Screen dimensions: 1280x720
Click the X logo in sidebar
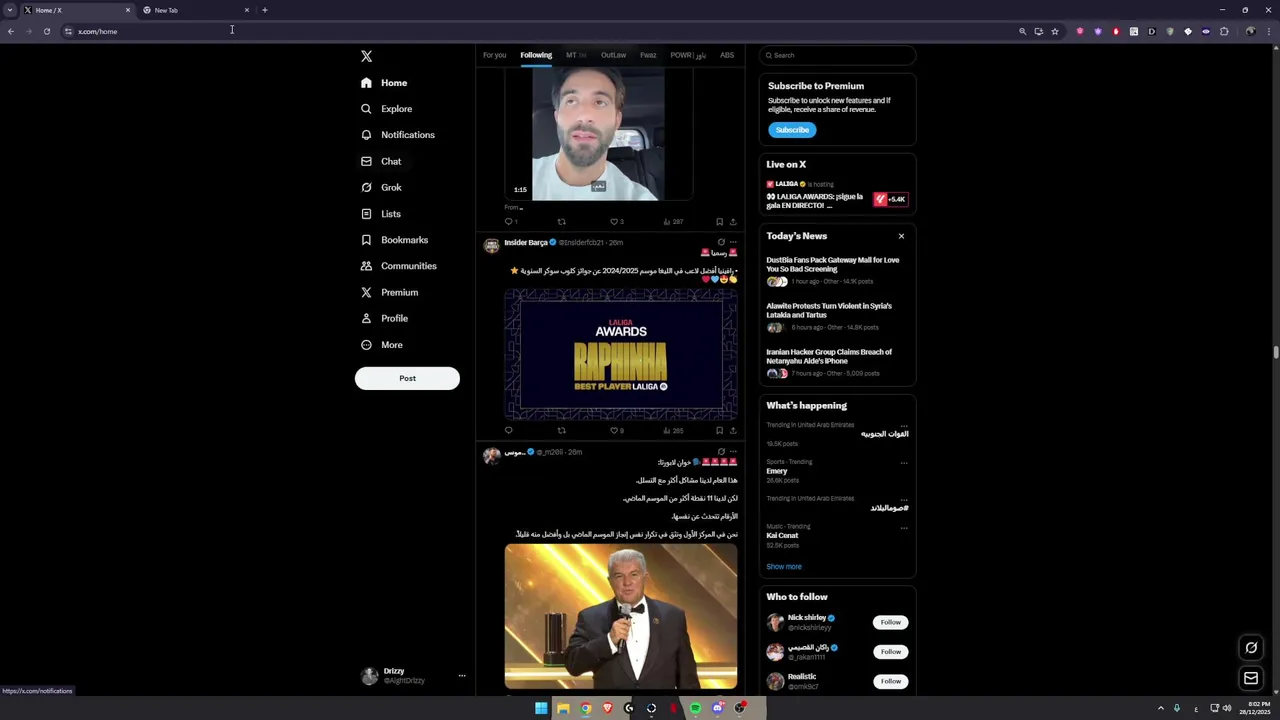pos(366,57)
